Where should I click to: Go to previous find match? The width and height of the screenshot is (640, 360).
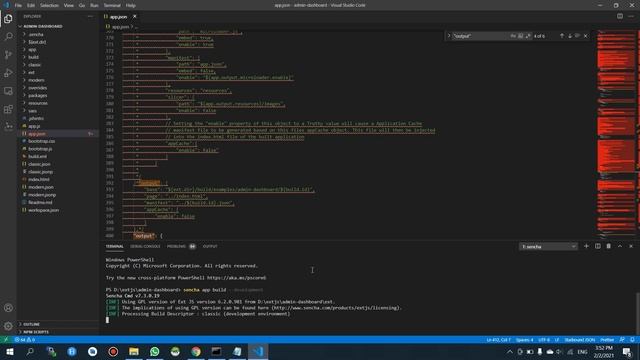tap(562, 36)
